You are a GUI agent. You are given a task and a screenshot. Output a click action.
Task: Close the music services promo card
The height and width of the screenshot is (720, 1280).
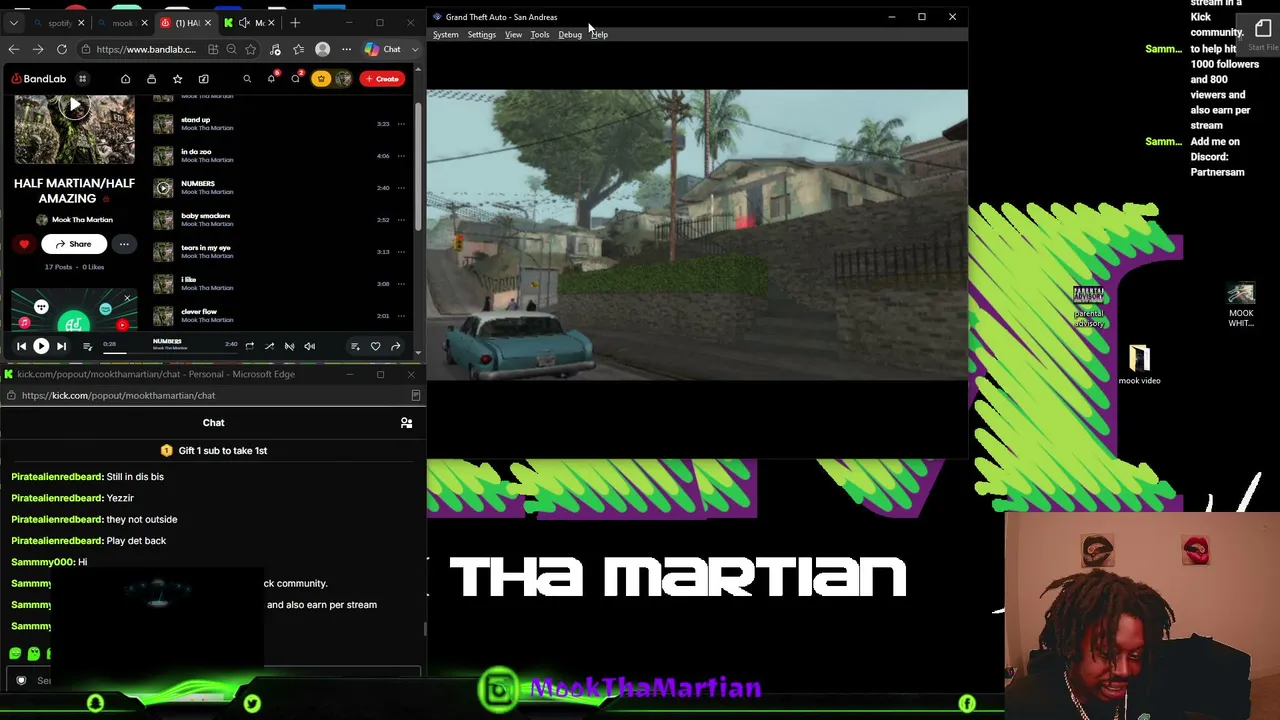coord(127,298)
